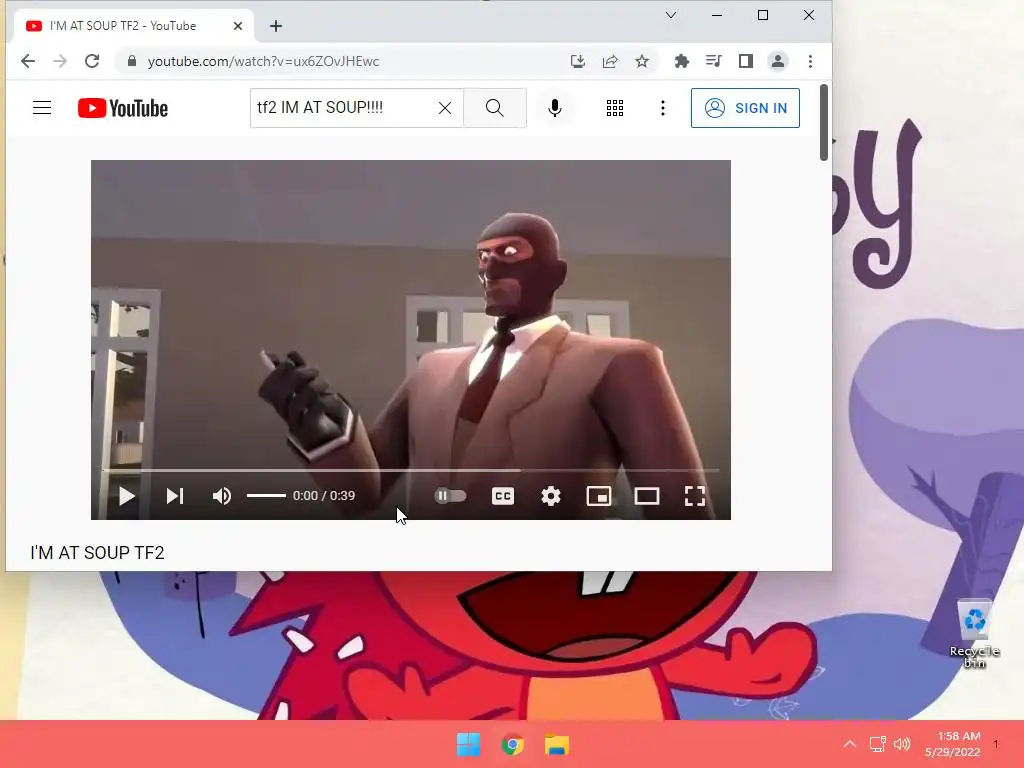
Task: Toggle the autoplay switch
Action: click(451, 496)
